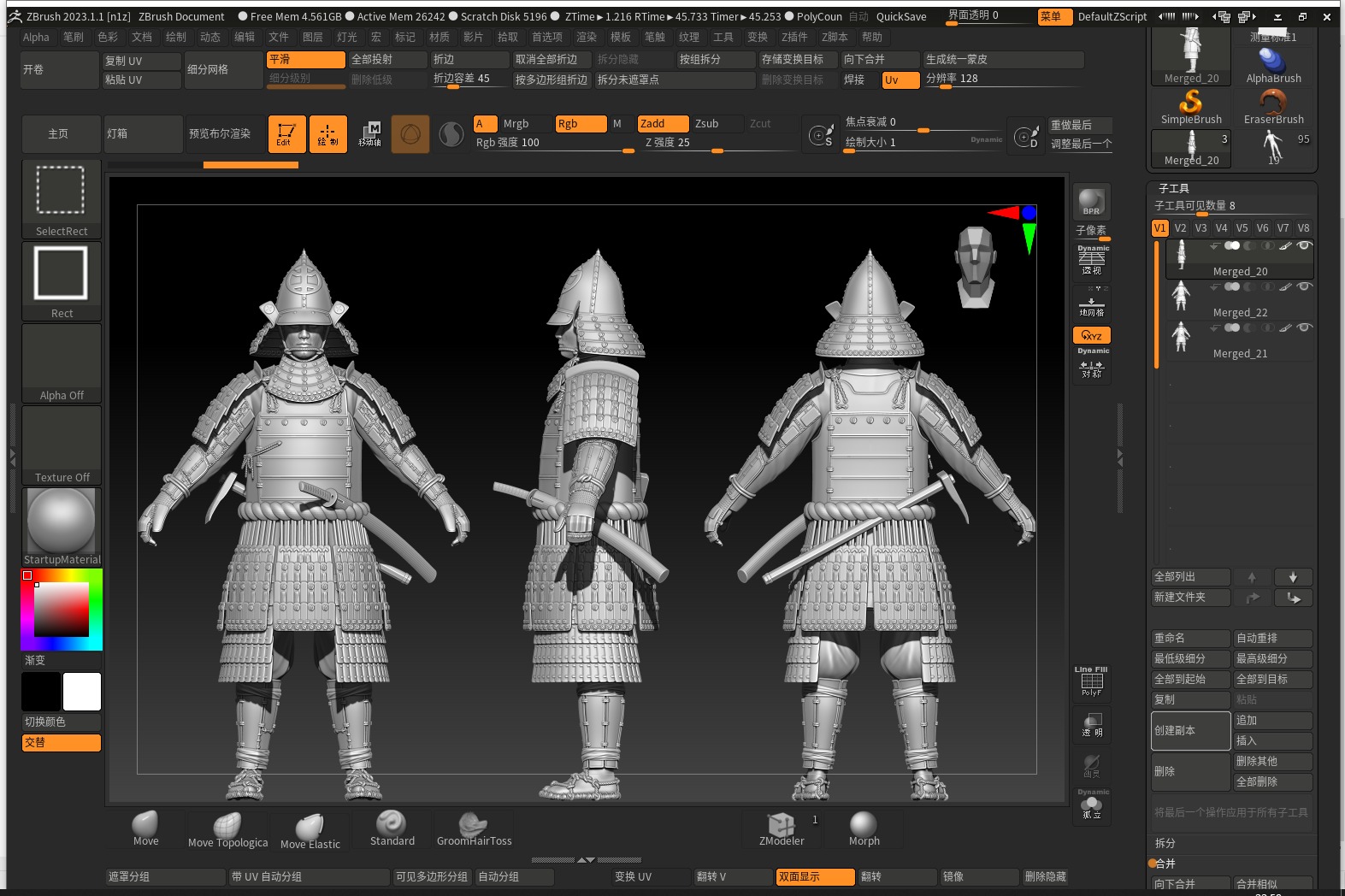Toggle floor grid (地网格)
Image resolution: width=1345 pixels, height=896 pixels.
coord(1092,304)
